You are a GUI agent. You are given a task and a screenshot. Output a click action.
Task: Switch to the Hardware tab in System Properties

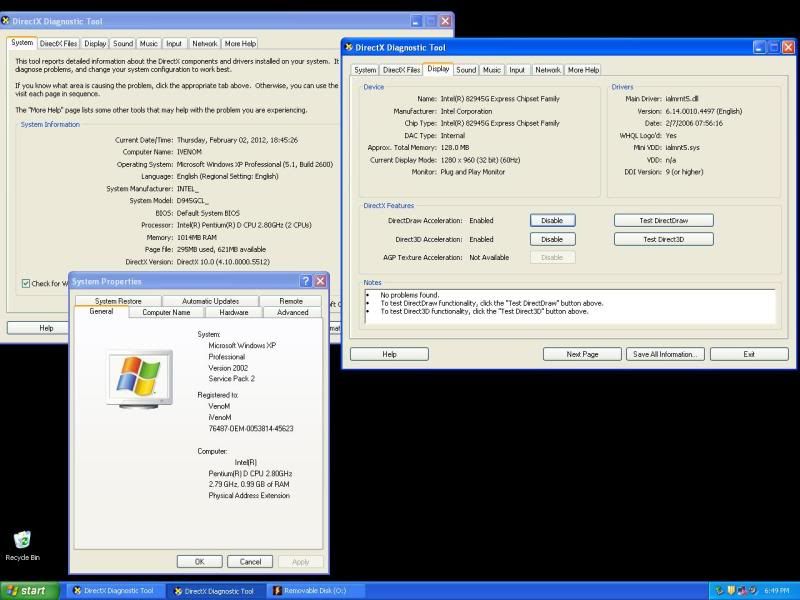(x=234, y=312)
